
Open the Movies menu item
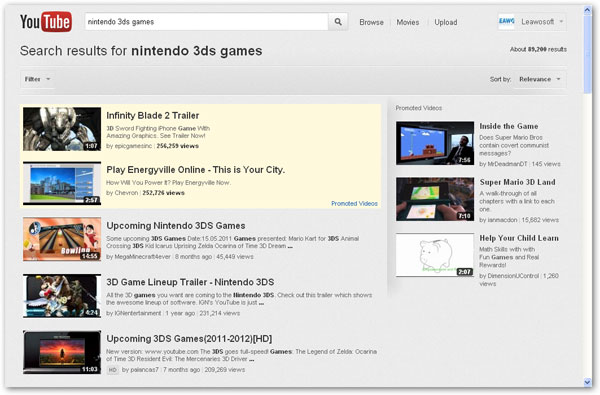point(408,22)
